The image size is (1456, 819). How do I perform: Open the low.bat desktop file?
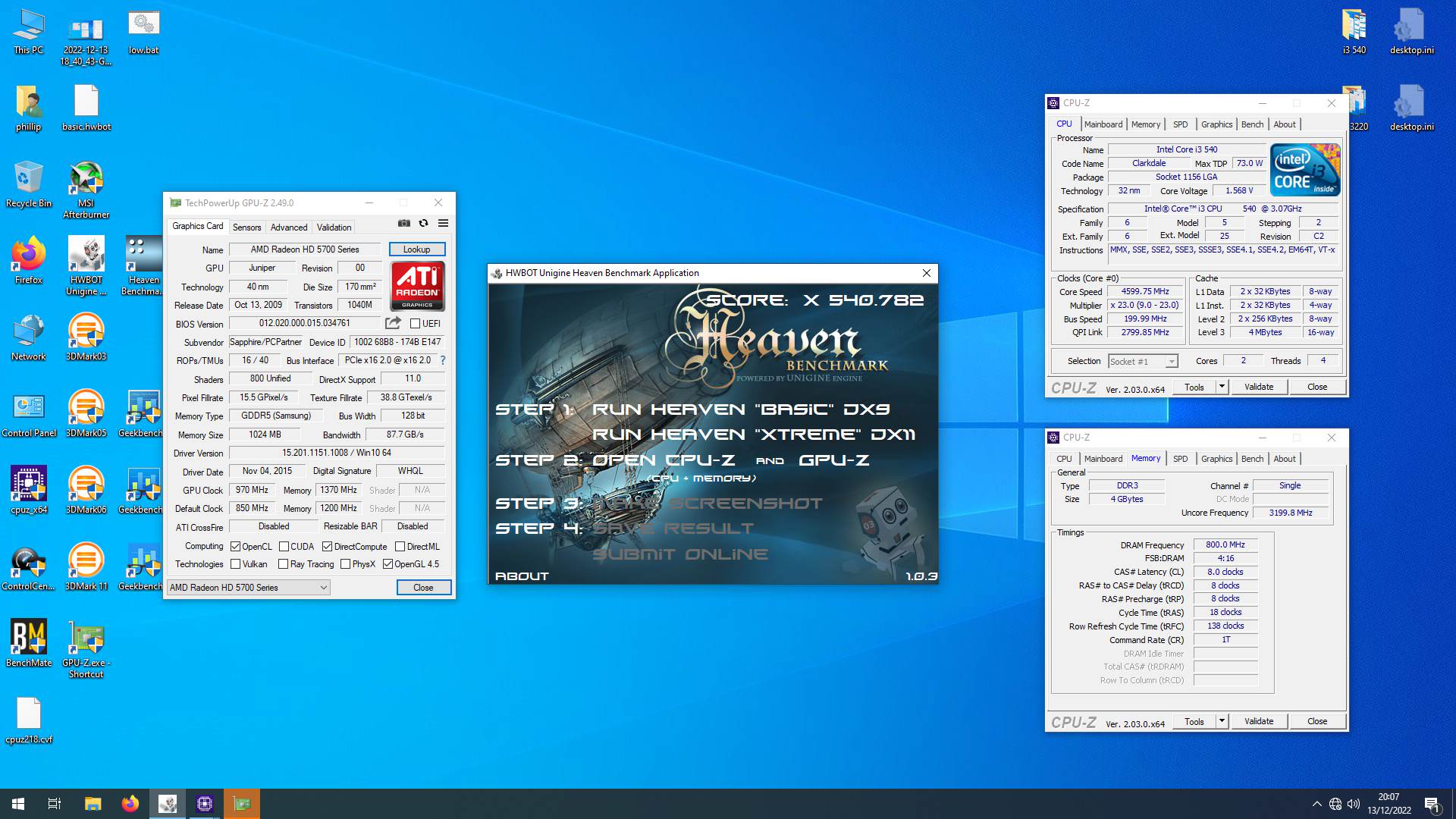143,32
